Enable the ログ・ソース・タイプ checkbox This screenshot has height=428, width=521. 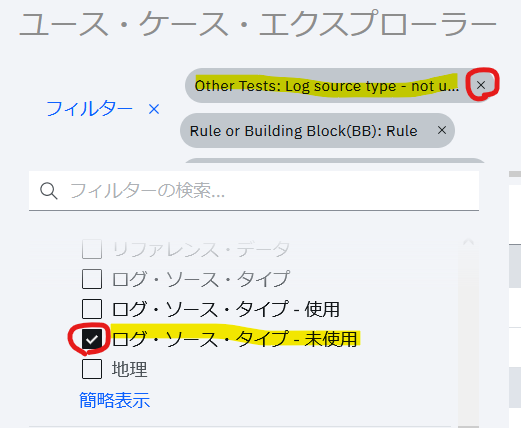pyautogui.click(x=92, y=279)
